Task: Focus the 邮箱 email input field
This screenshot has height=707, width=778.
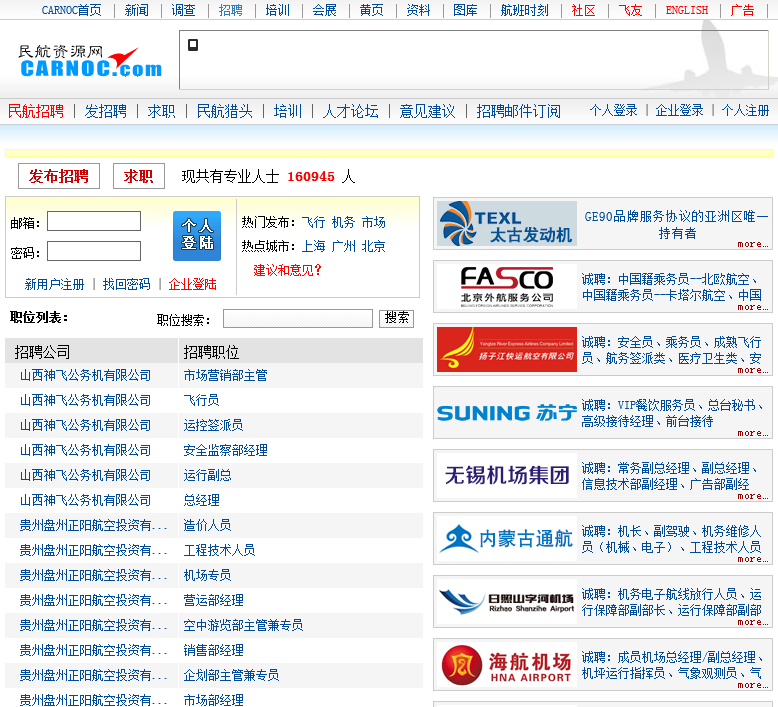Action: (94, 221)
